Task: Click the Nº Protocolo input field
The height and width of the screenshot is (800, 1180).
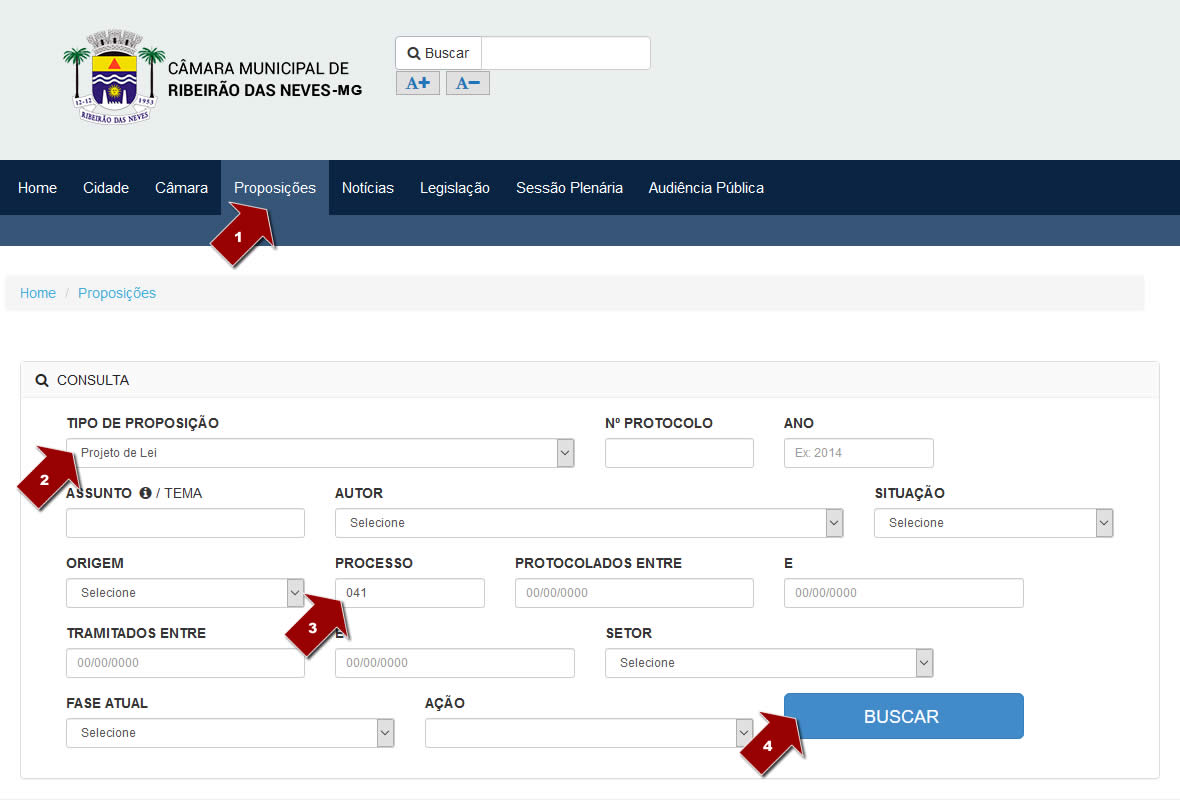Action: tap(679, 453)
